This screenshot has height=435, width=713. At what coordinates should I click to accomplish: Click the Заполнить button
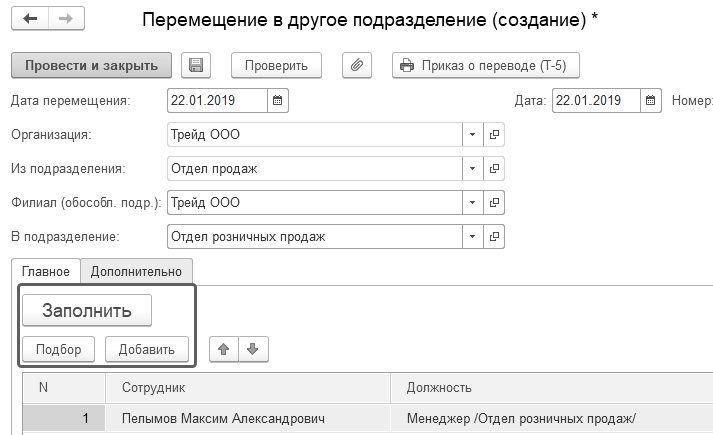coord(86,310)
